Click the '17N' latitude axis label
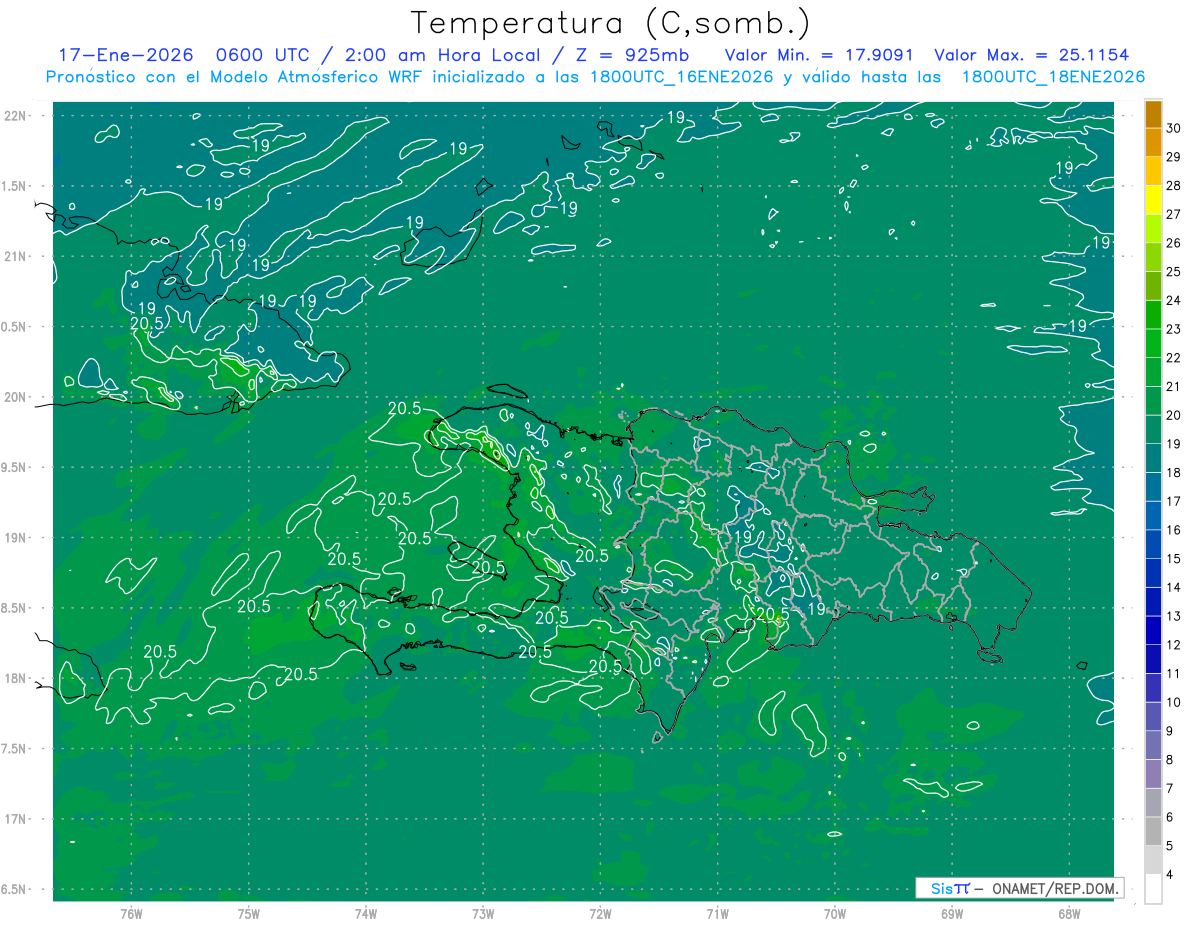 pyautogui.click(x=17, y=819)
